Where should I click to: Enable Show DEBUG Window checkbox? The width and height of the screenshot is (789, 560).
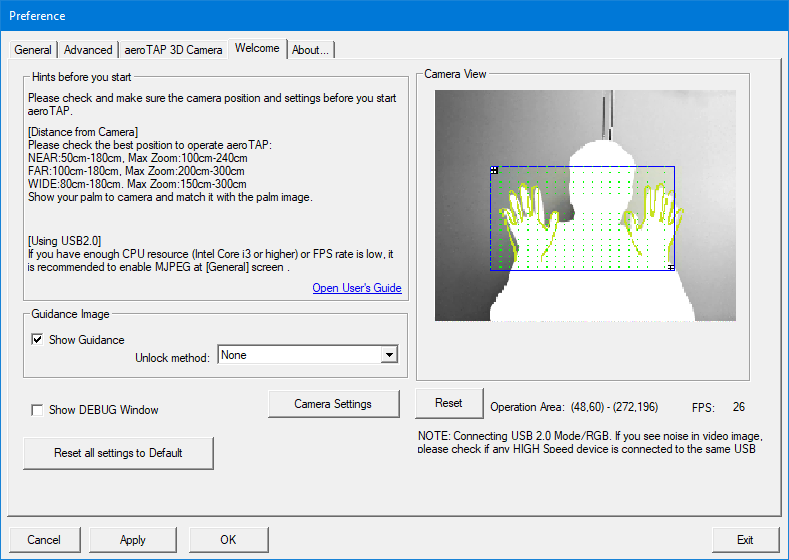(37, 410)
